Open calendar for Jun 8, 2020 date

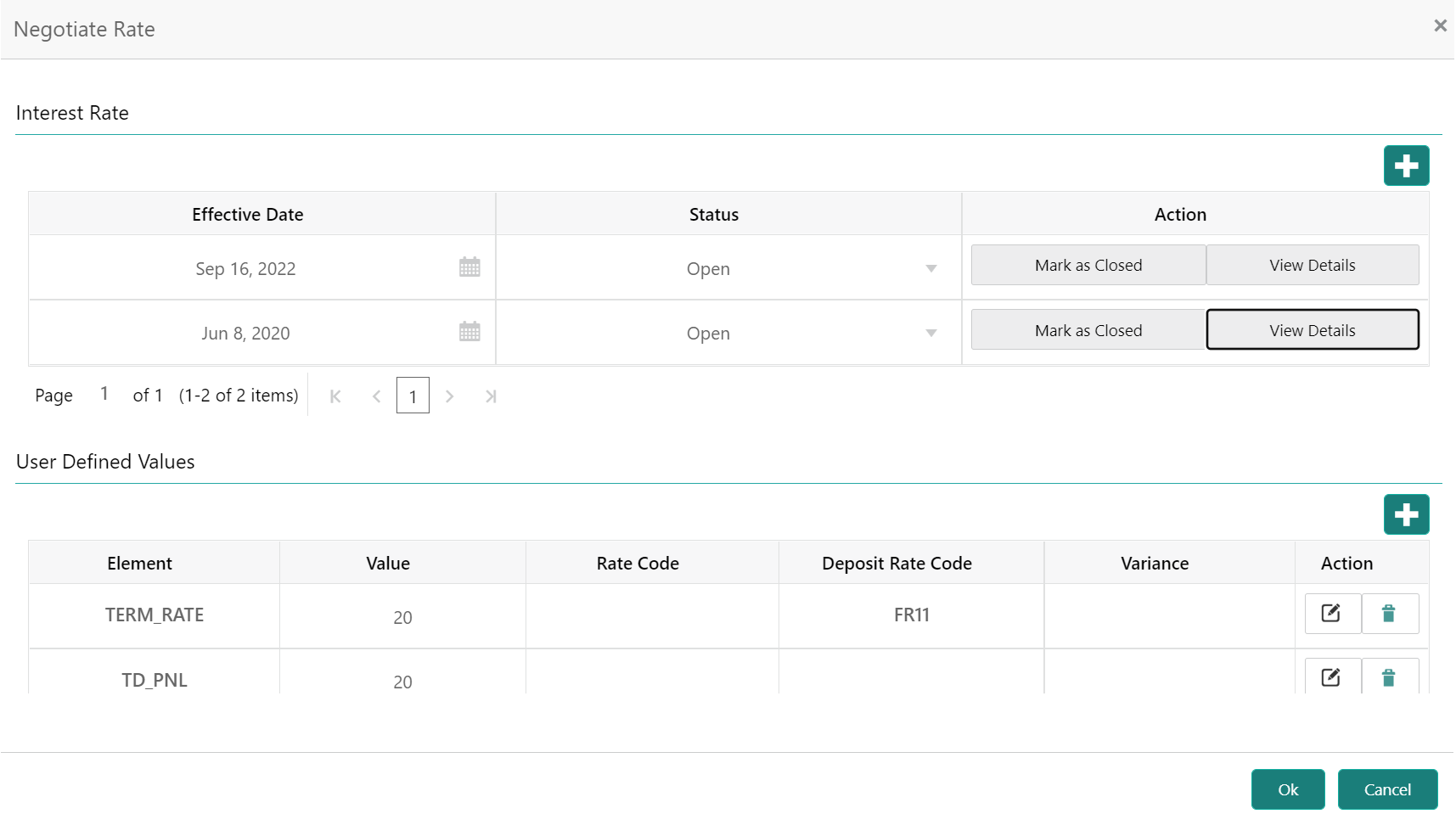469,332
